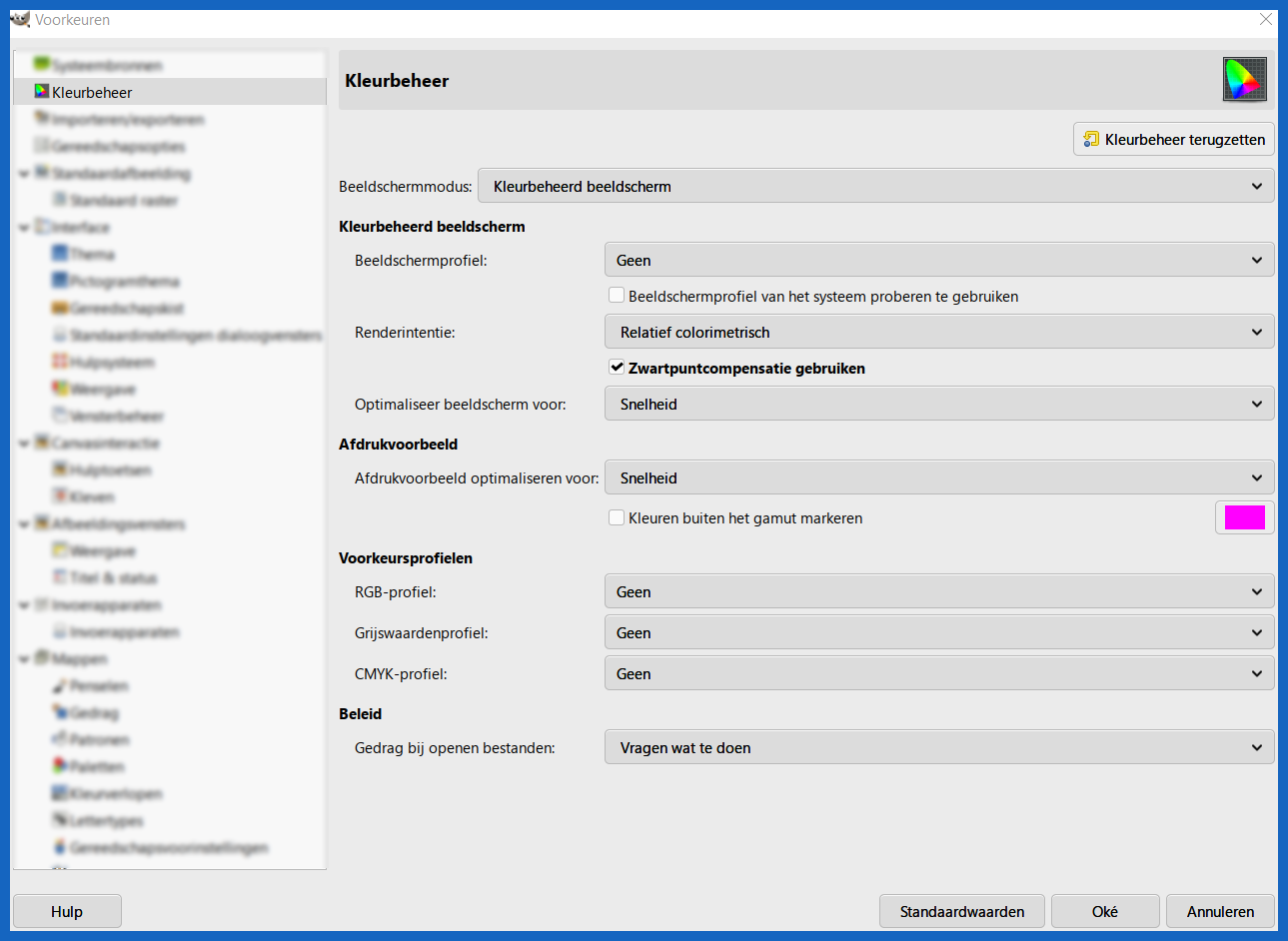Image resolution: width=1288 pixels, height=941 pixels.
Task: Open the CMYK-profiel dropdown
Action: point(939,673)
